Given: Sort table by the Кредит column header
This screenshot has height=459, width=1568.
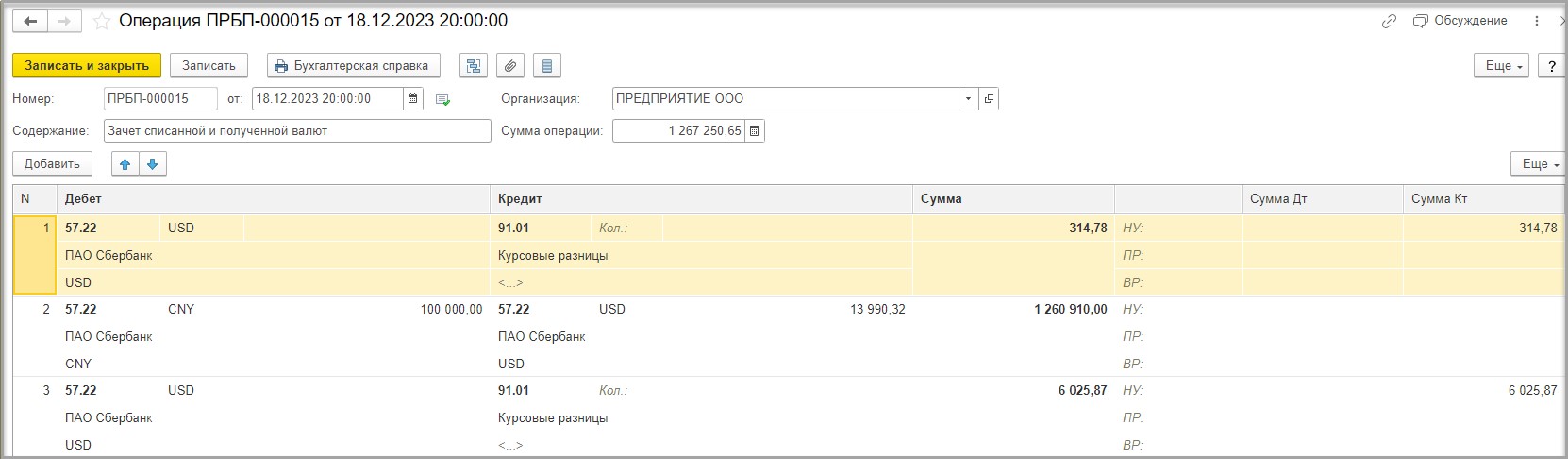Looking at the screenshot, I should tap(700, 199).
